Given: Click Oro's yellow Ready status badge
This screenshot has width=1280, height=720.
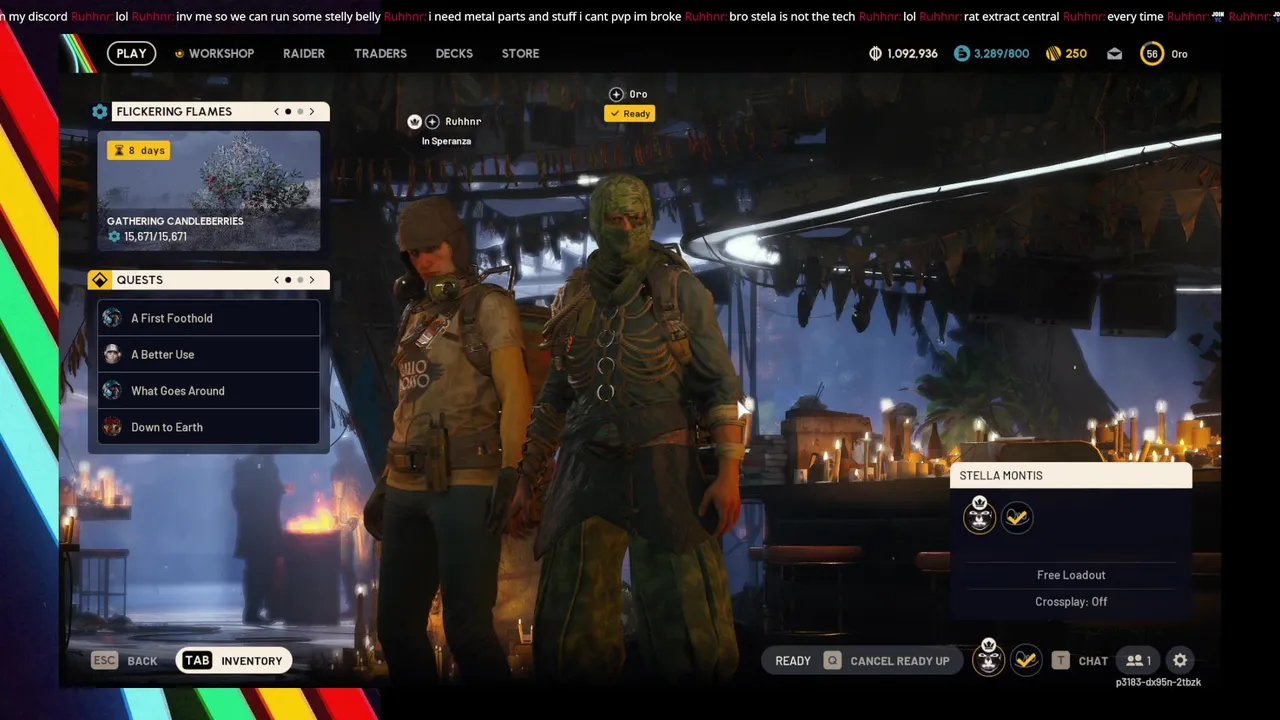Looking at the screenshot, I should 630,114.
